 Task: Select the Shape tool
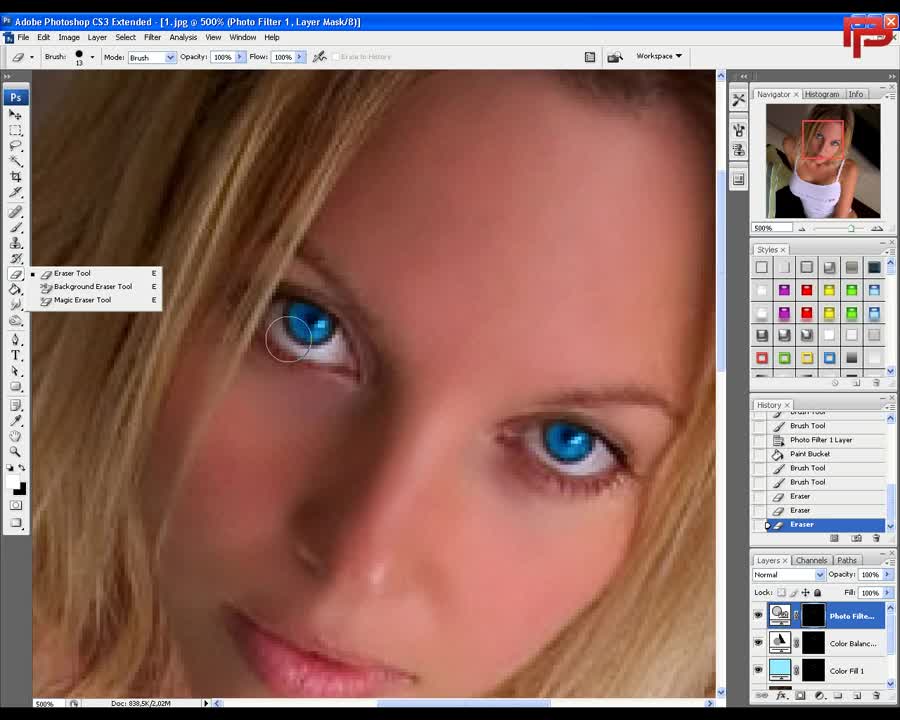click(15, 386)
